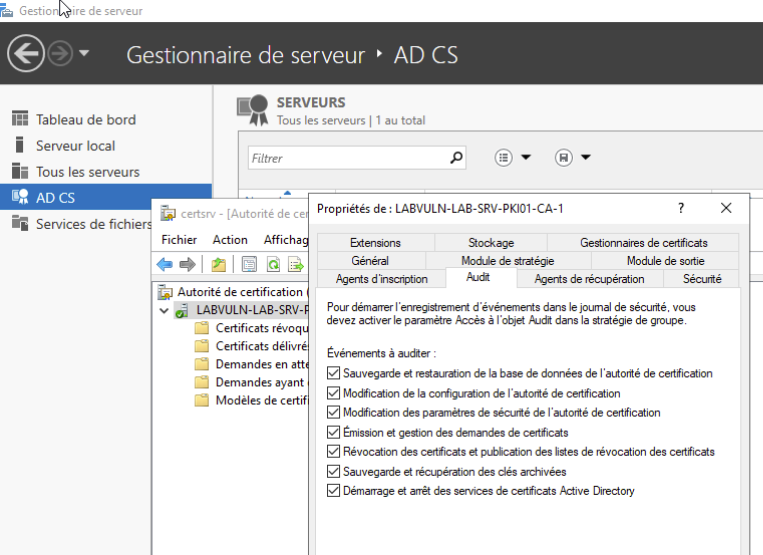Open the Action menu in certsrv
Image resolution: width=763 pixels, height=555 pixels.
click(x=230, y=239)
